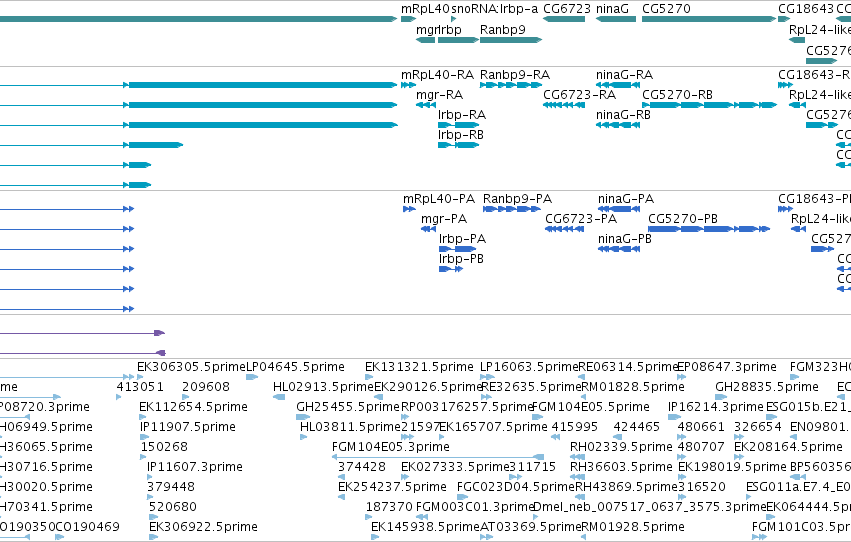Click the EK145938.5prime EST label
The height and width of the screenshot is (542, 851).
(x=426, y=527)
